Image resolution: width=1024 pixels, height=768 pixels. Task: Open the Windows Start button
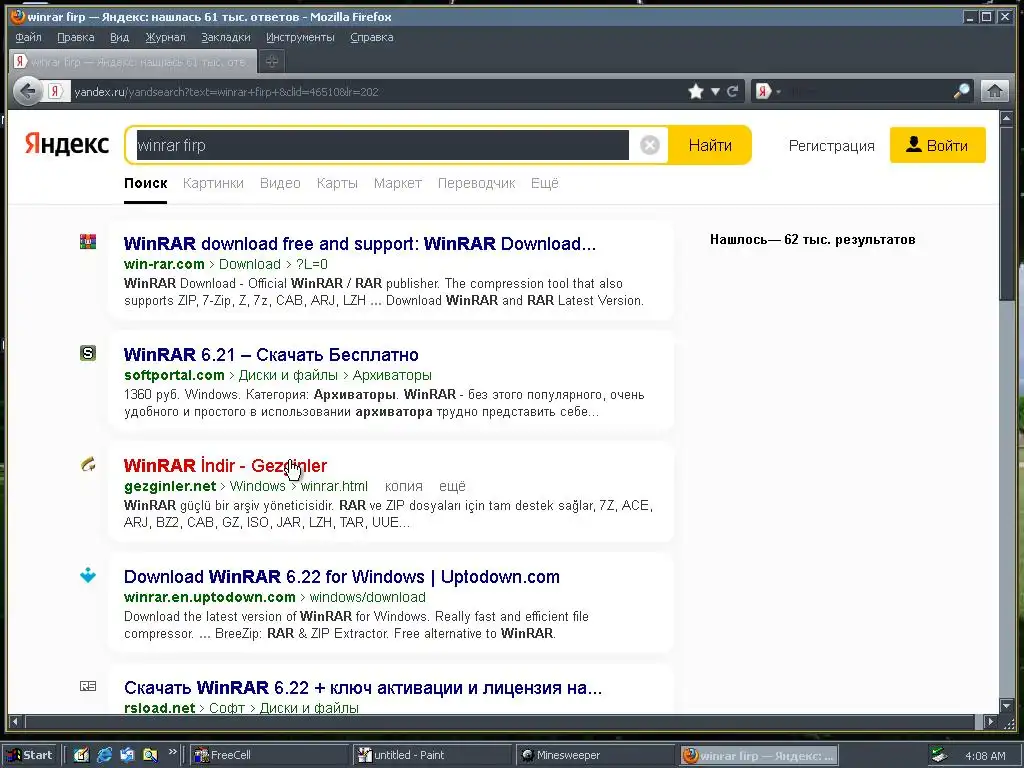pyautogui.click(x=29, y=755)
